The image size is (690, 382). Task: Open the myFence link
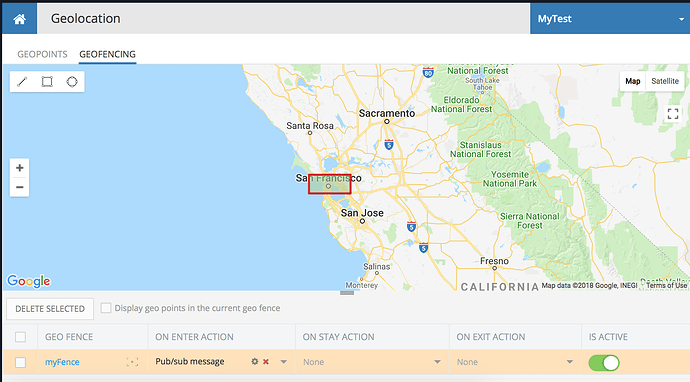click(62, 362)
